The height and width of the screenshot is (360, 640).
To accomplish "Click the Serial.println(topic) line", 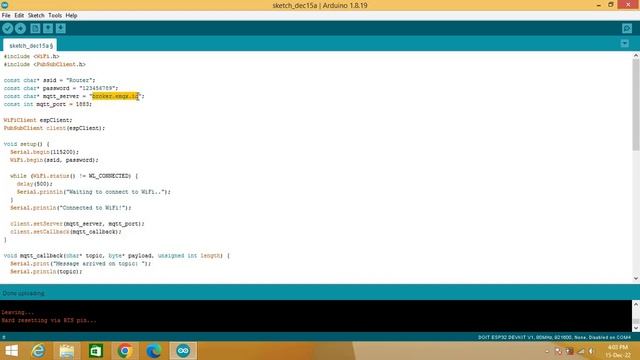I will point(46,272).
